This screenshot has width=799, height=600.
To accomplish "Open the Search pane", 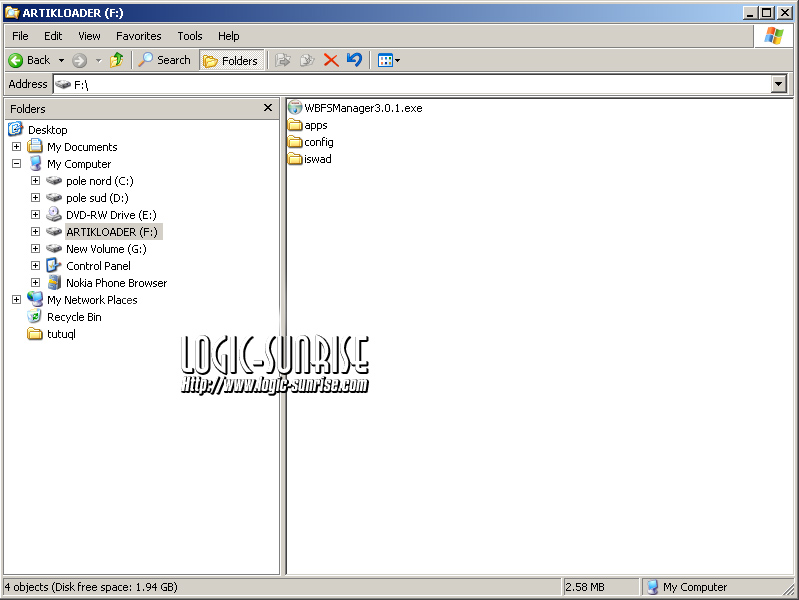I will coord(165,60).
